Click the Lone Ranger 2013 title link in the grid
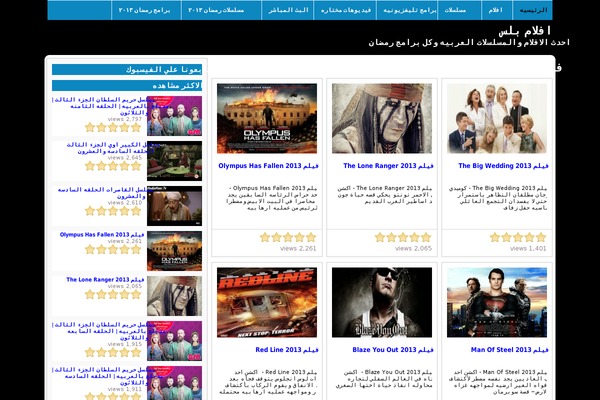600x400 pixels. pos(388,166)
